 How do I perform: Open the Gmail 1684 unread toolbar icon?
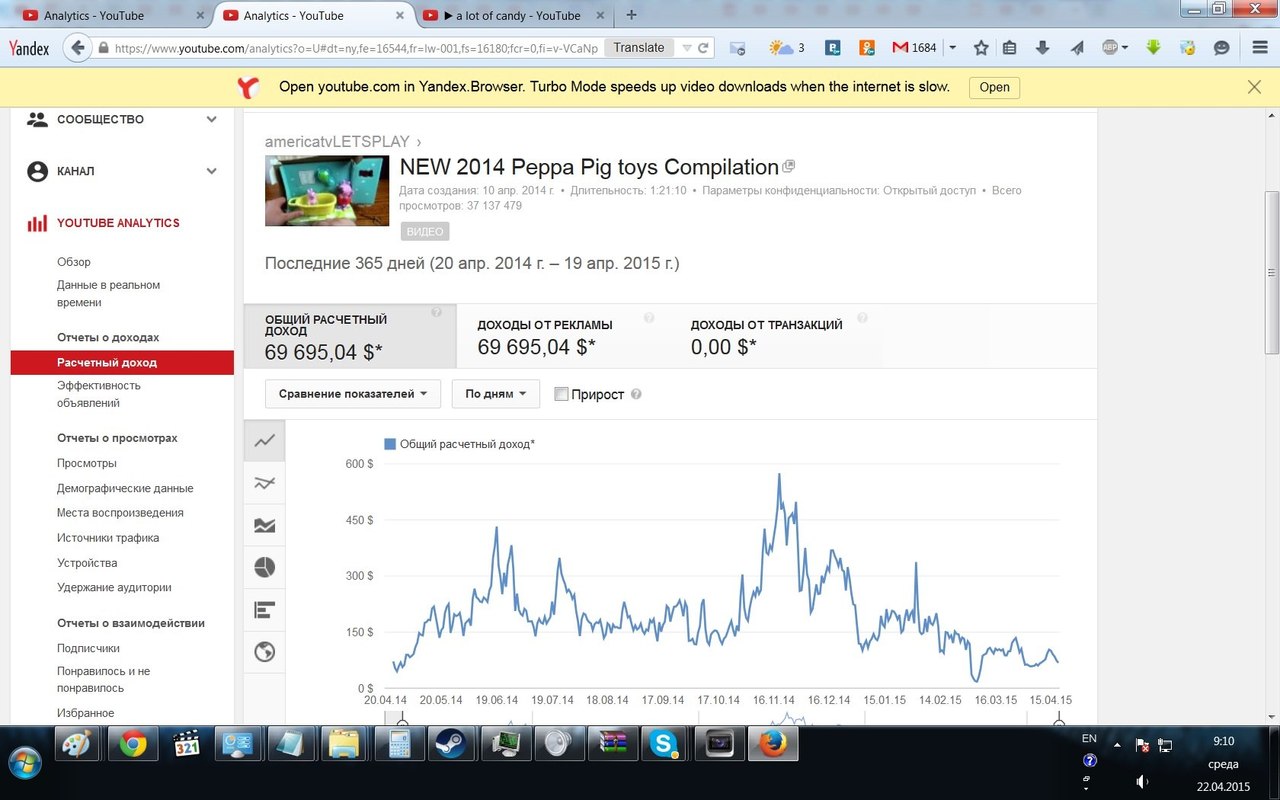pos(914,48)
